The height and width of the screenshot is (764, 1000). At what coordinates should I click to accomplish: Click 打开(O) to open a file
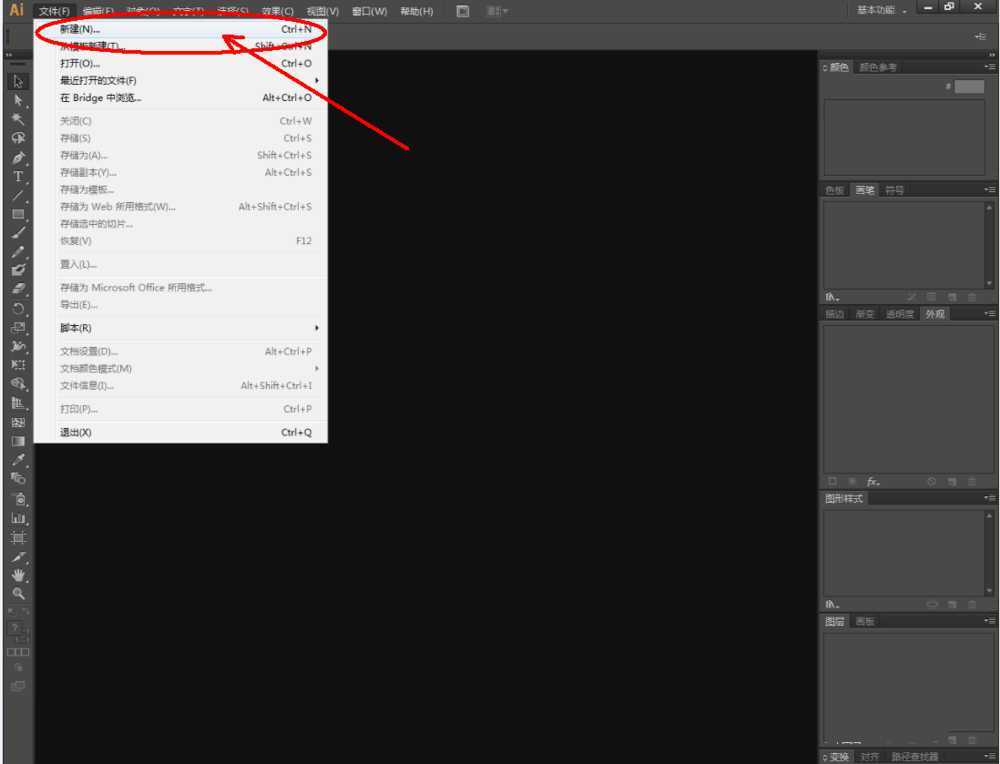pyautogui.click(x=80, y=63)
